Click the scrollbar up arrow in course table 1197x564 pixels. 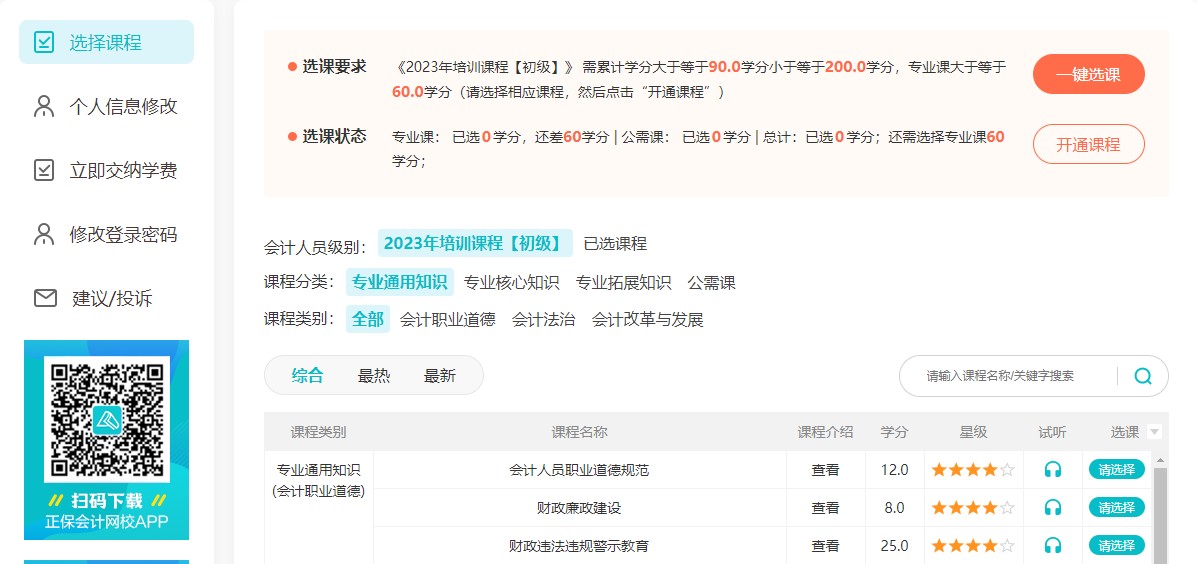coord(1160,460)
